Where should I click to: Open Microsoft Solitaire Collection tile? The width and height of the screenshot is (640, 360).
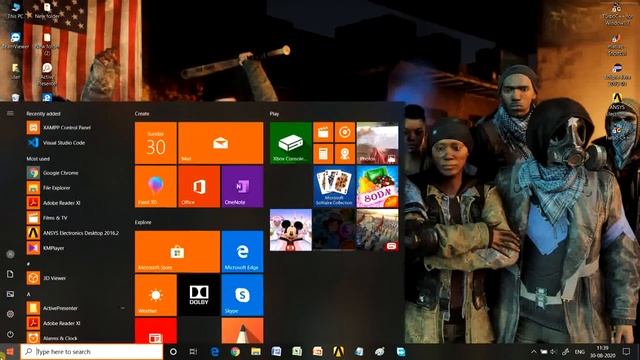click(334, 187)
